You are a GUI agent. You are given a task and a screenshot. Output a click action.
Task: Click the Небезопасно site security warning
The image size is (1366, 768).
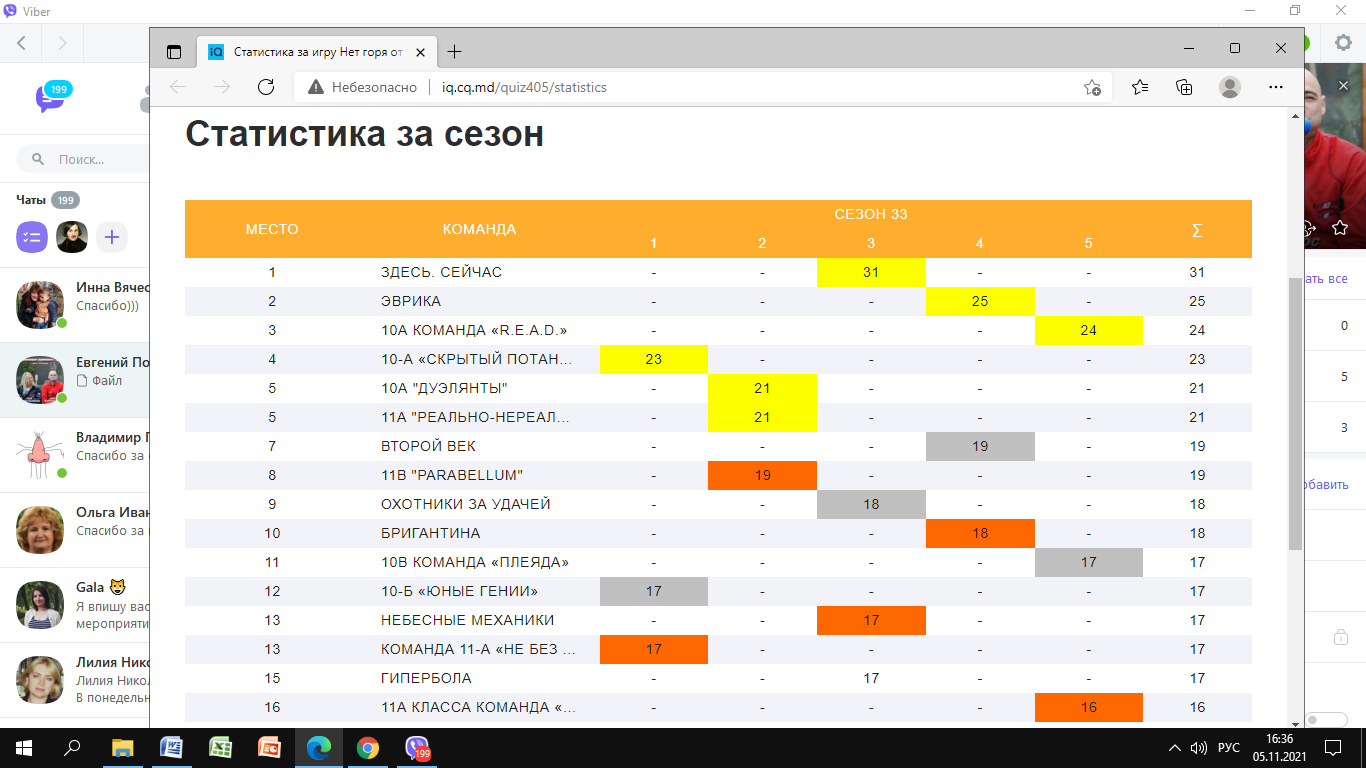click(x=362, y=87)
